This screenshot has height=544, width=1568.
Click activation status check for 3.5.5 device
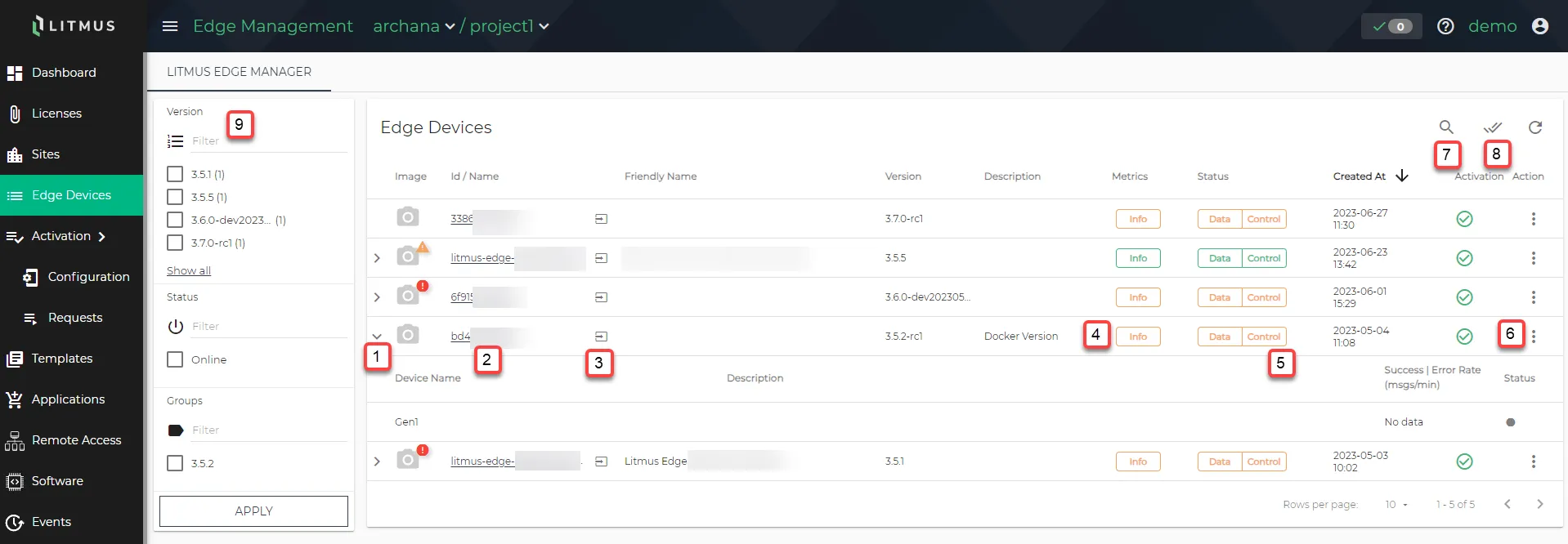[x=1465, y=258]
